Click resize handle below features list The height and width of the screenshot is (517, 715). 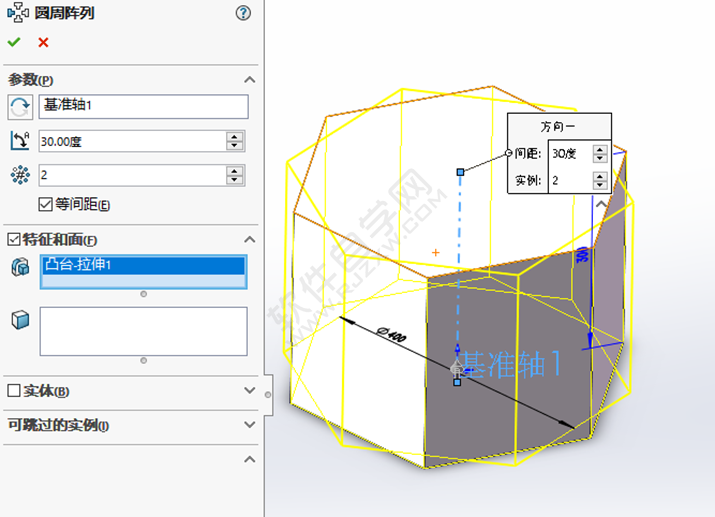[x=144, y=294]
